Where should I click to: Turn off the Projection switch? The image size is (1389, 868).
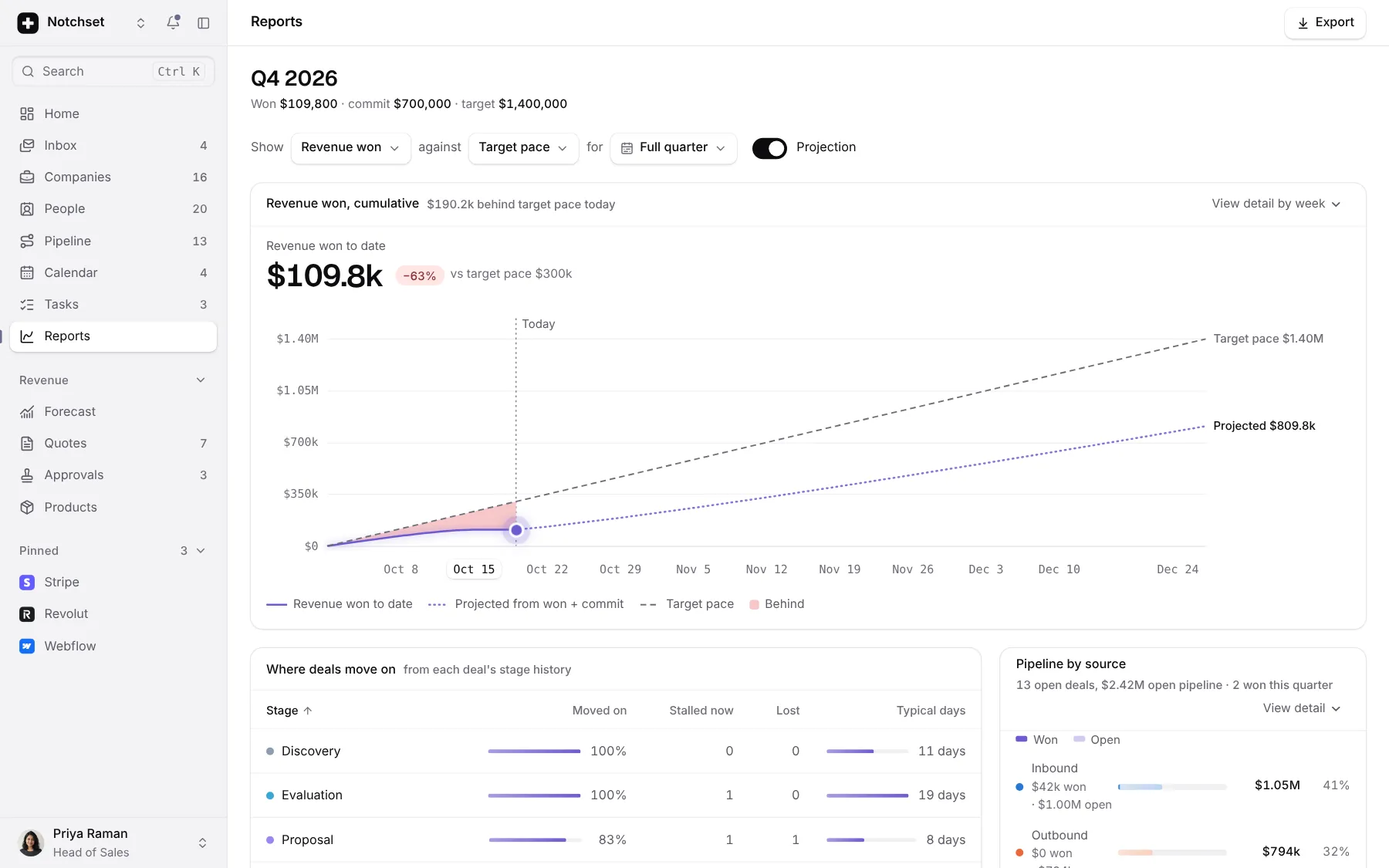tap(769, 147)
